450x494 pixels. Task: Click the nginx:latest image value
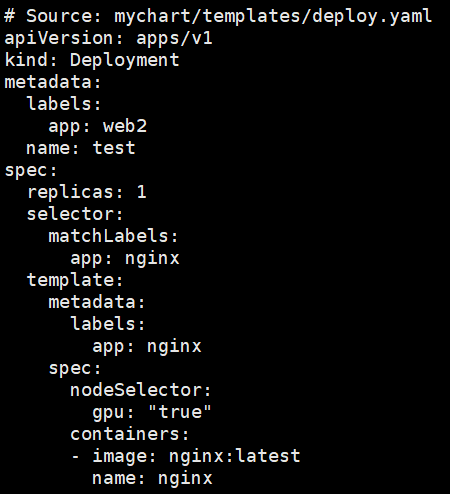coord(235,456)
